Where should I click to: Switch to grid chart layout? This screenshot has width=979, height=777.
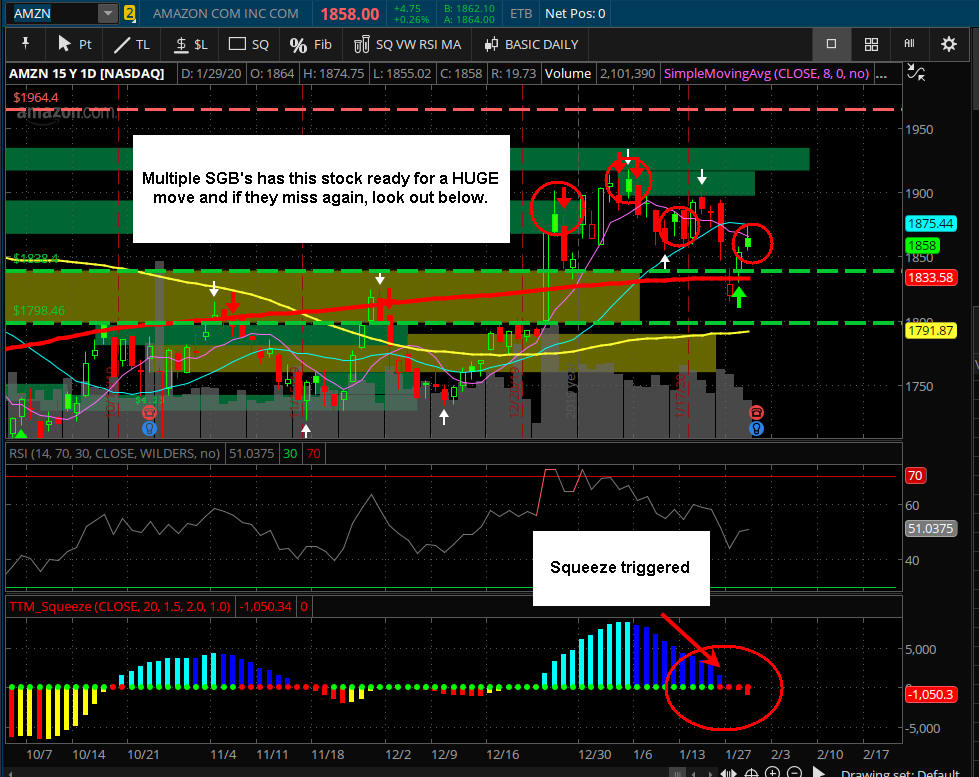pyautogui.click(x=871, y=44)
